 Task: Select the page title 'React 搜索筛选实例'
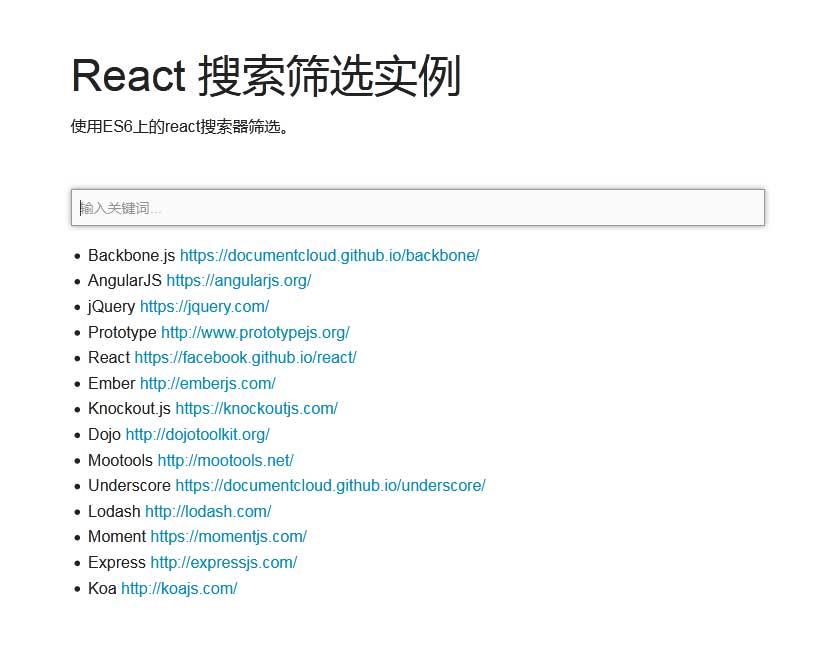click(x=266, y=76)
